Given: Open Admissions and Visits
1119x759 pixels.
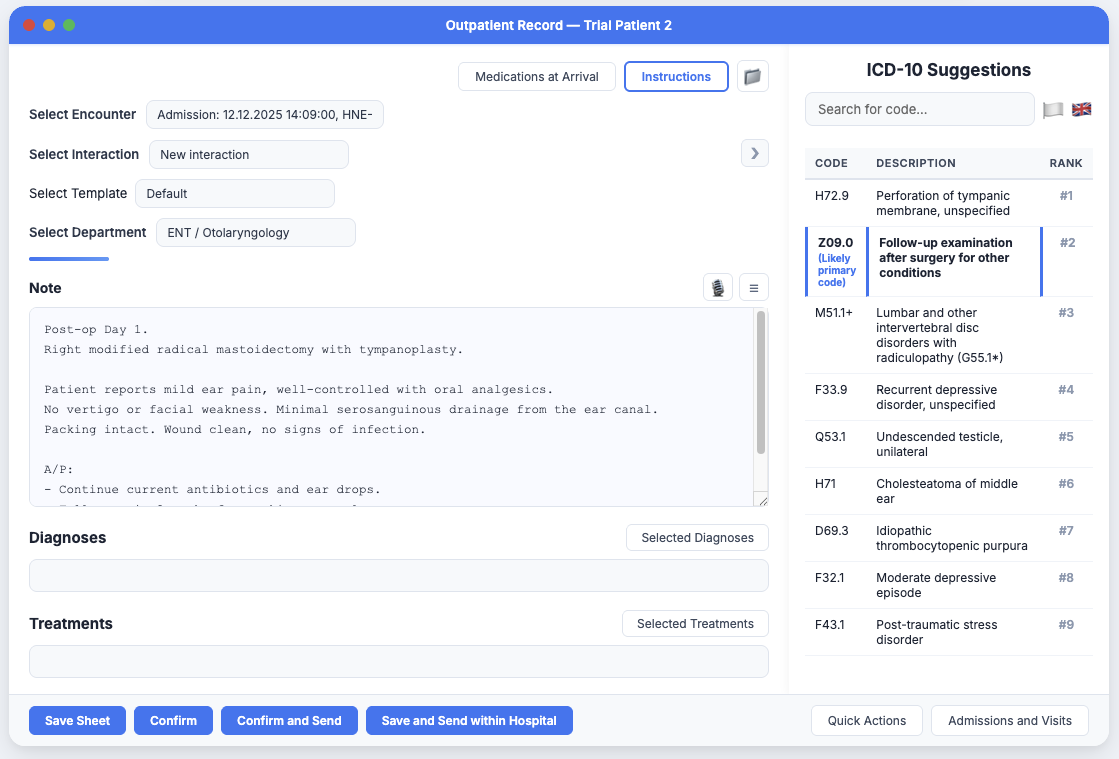Looking at the screenshot, I should pos(1009,720).
